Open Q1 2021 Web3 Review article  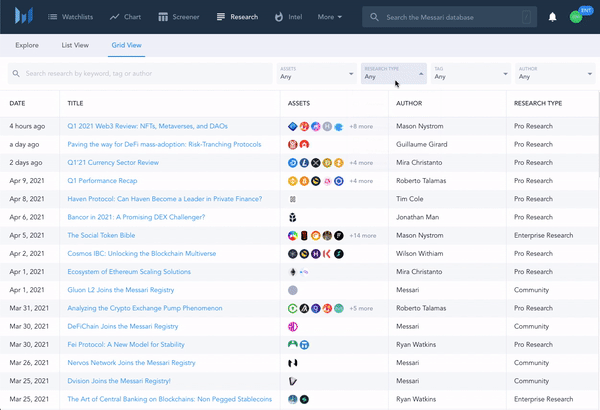click(147, 126)
